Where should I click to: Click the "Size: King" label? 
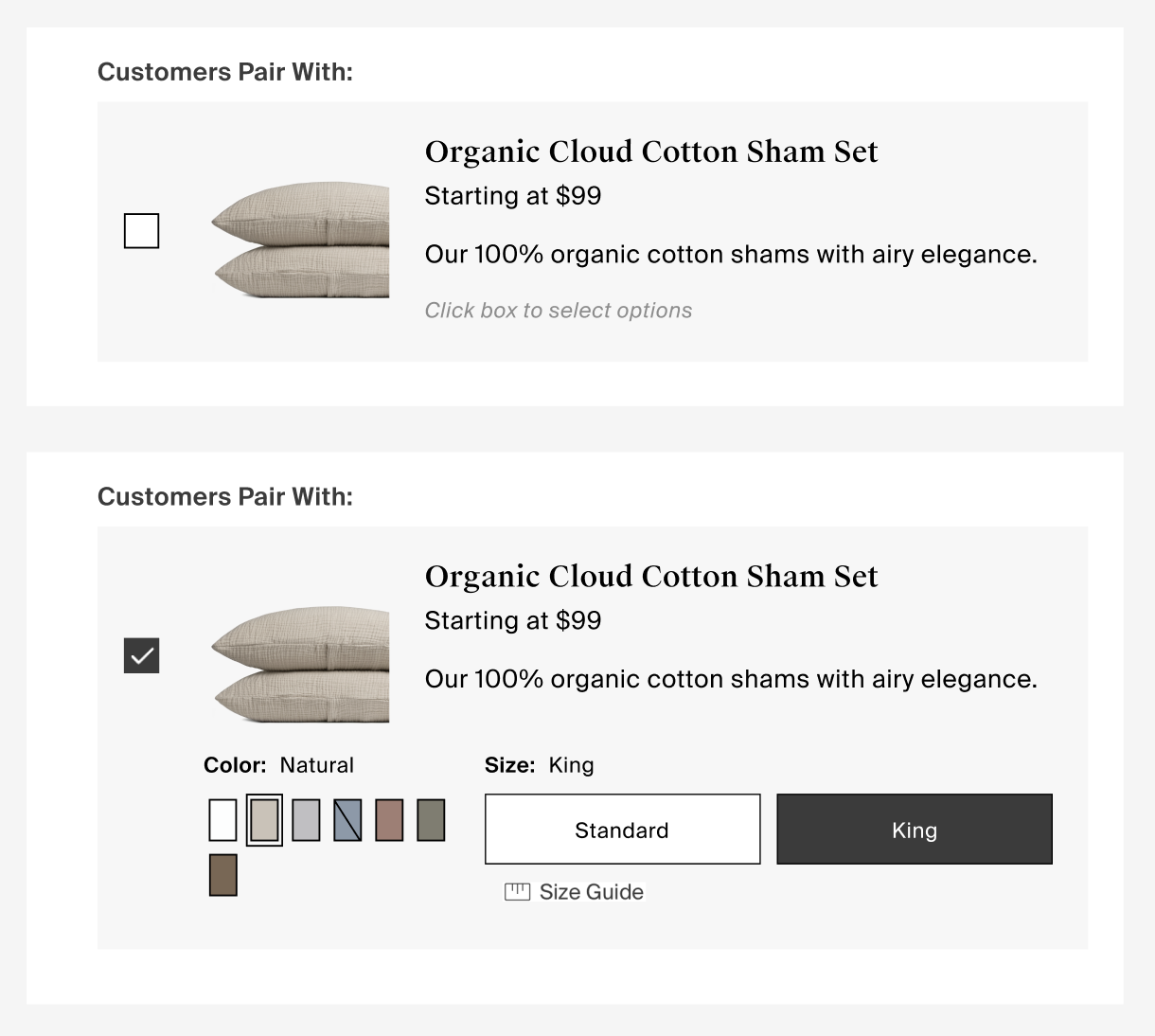(x=540, y=765)
